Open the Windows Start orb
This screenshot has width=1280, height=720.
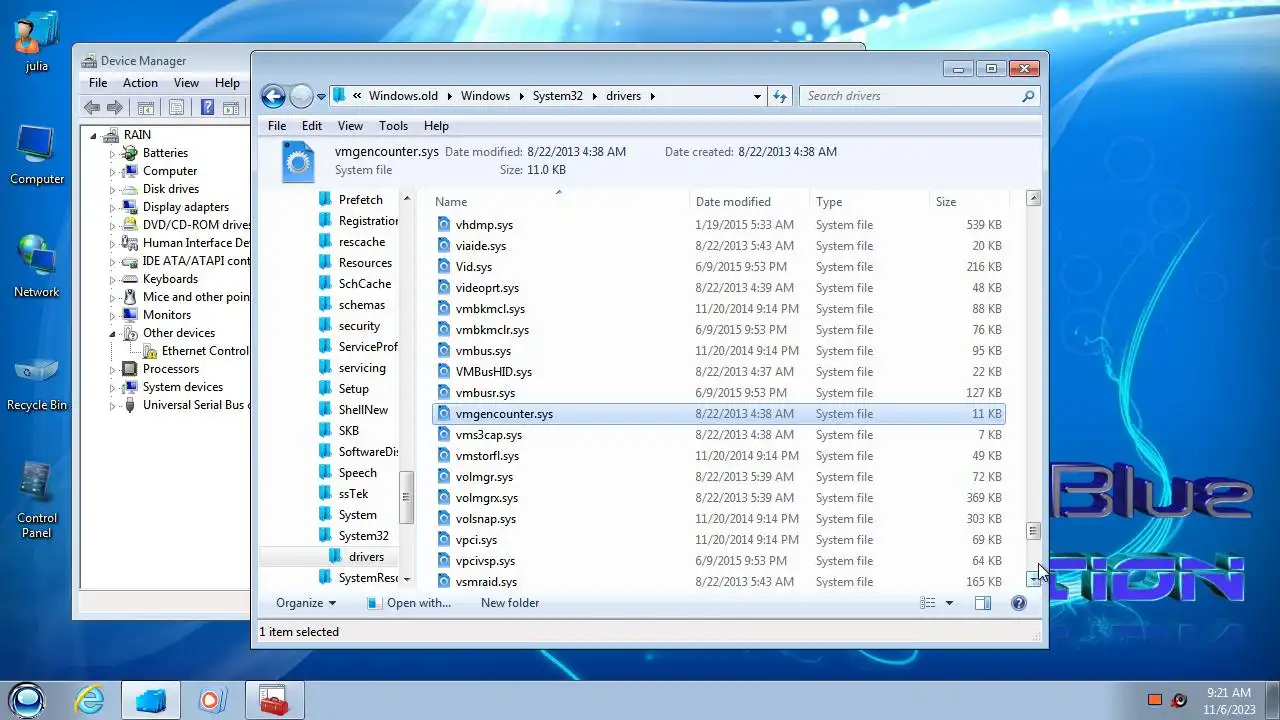pos(27,700)
